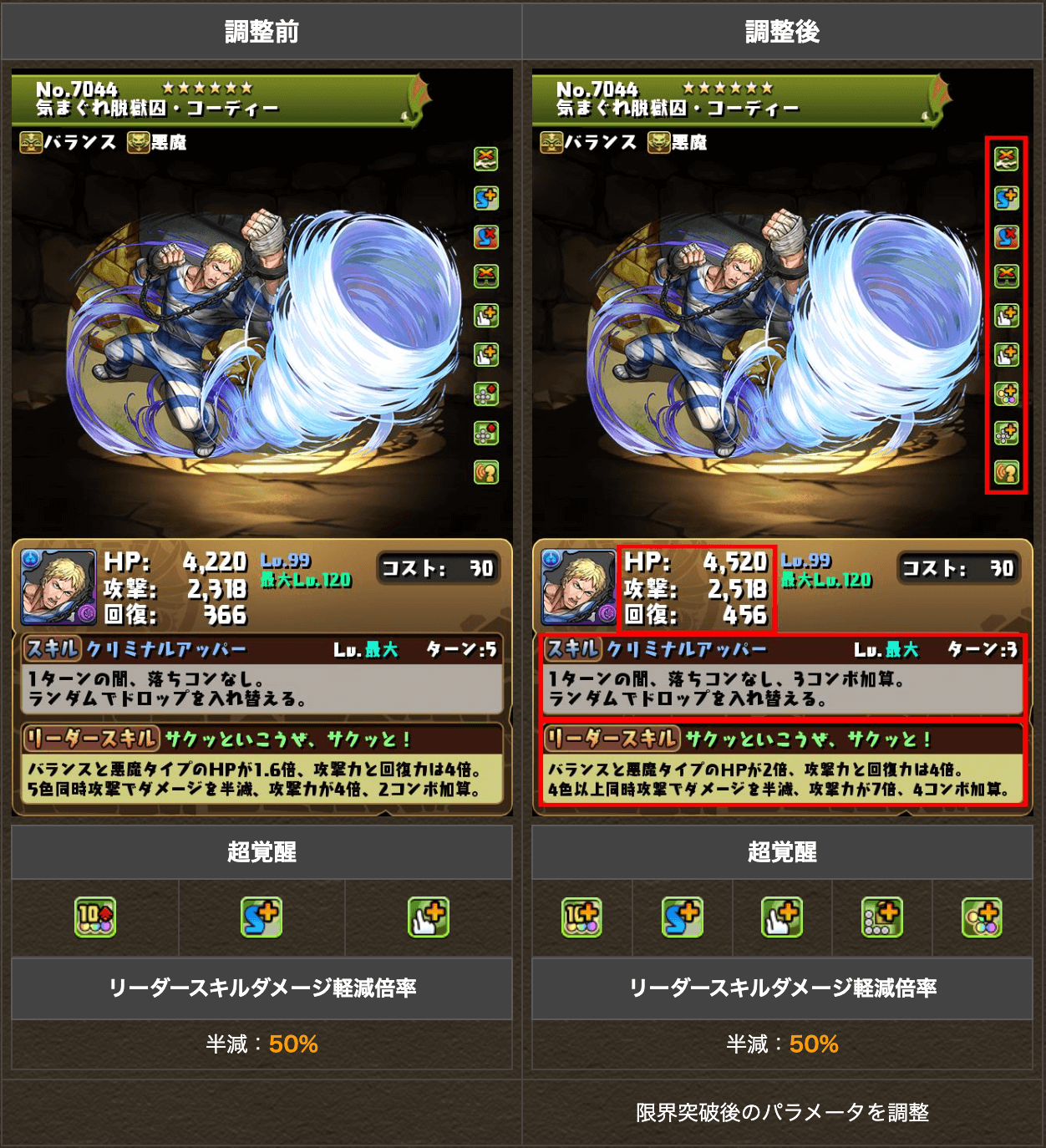Click the multicolor orbs-plus icon at right 超覚醒 end
This screenshot has width=1046, height=1148.
click(x=982, y=917)
